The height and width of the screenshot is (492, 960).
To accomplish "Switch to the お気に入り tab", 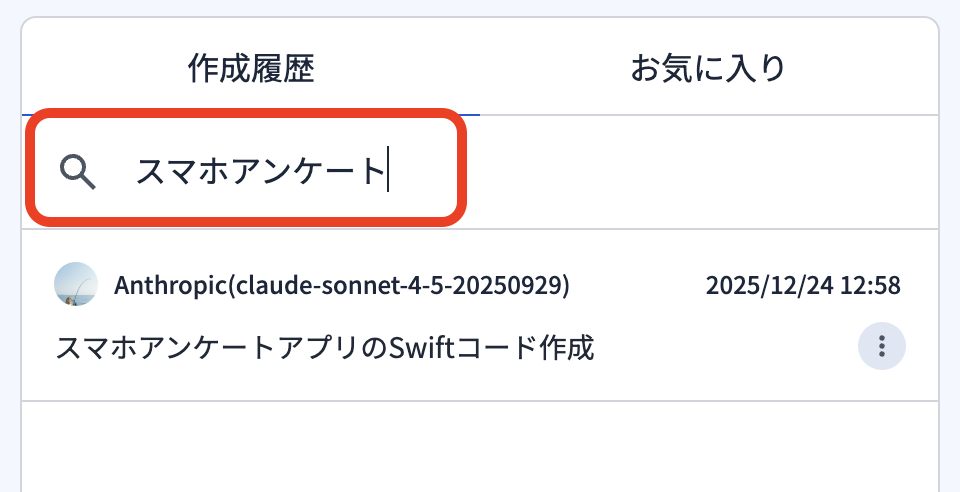I will click(x=707, y=69).
